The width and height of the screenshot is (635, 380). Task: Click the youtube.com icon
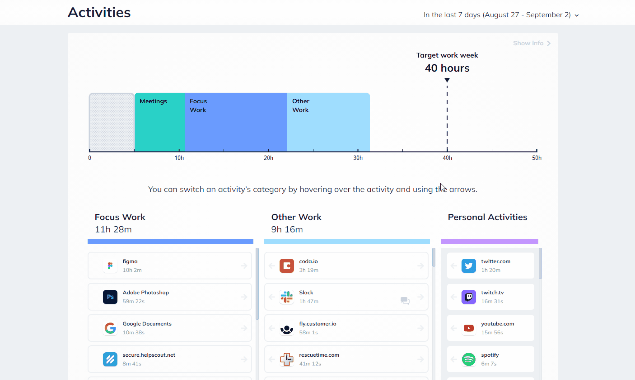tap(469, 328)
